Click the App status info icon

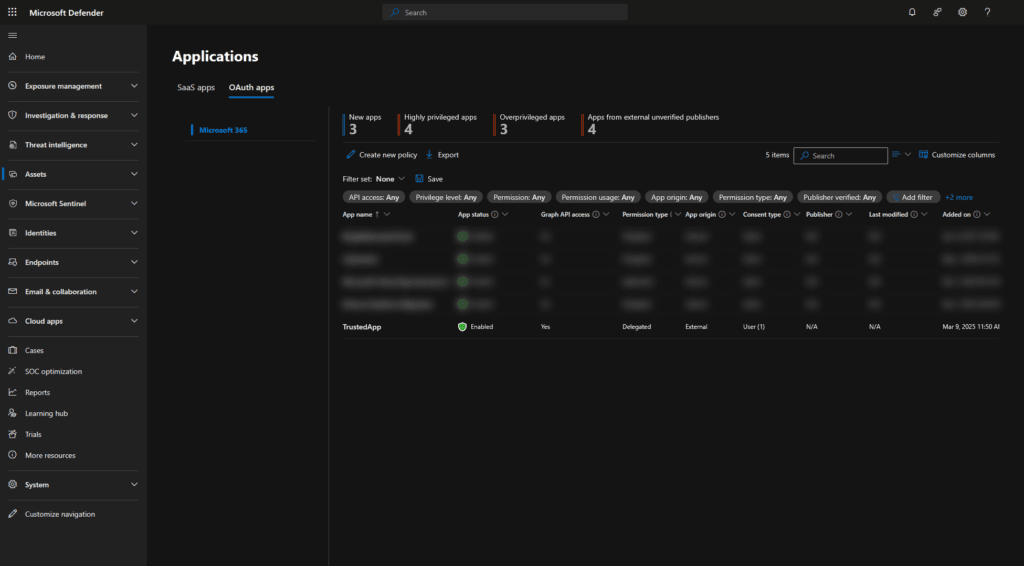(494, 215)
